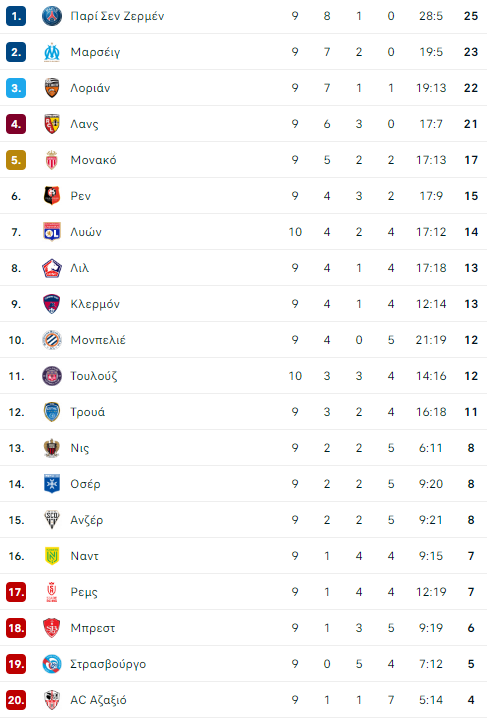Click the Marseille club logo

click(x=52, y=52)
